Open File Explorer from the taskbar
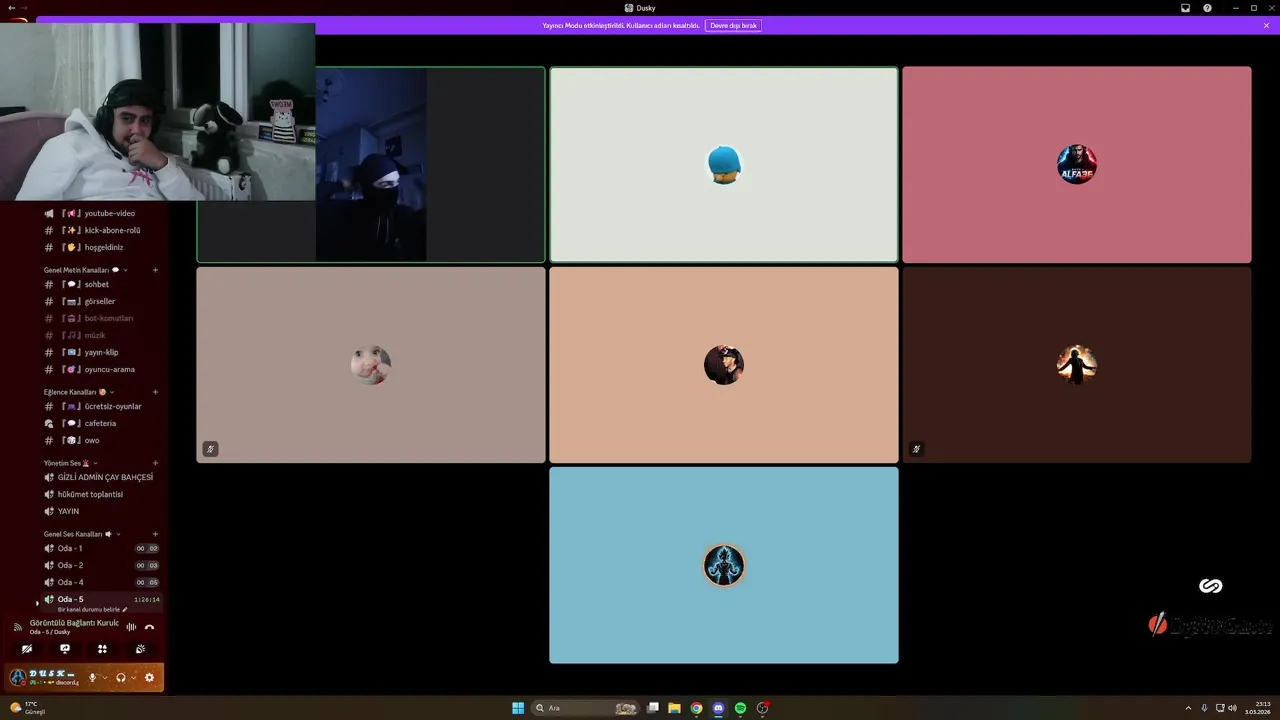This screenshot has width=1280, height=720. coord(674,708)
